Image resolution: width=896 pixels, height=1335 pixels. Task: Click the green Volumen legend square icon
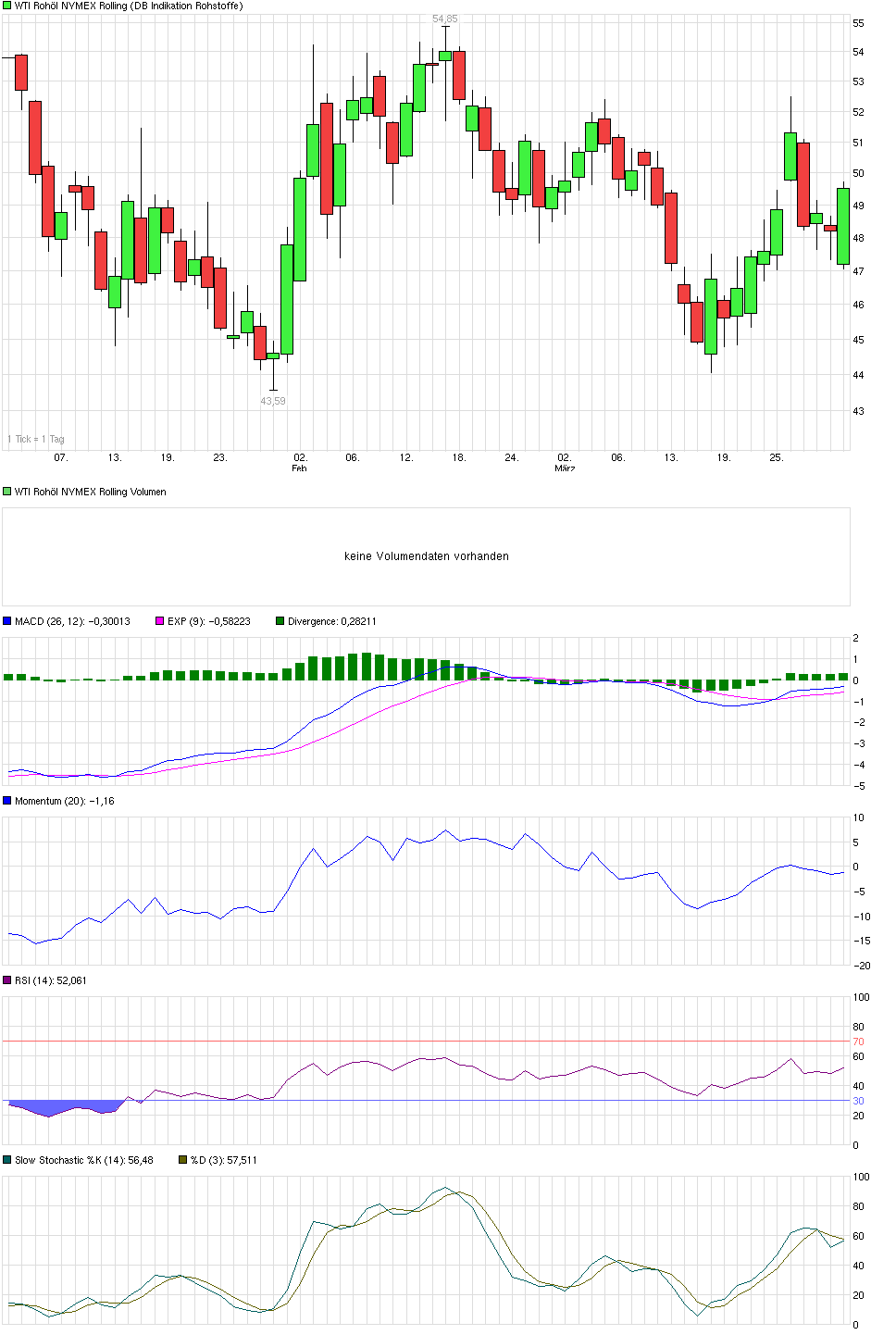pyautogui.click(x=6, y=492)
